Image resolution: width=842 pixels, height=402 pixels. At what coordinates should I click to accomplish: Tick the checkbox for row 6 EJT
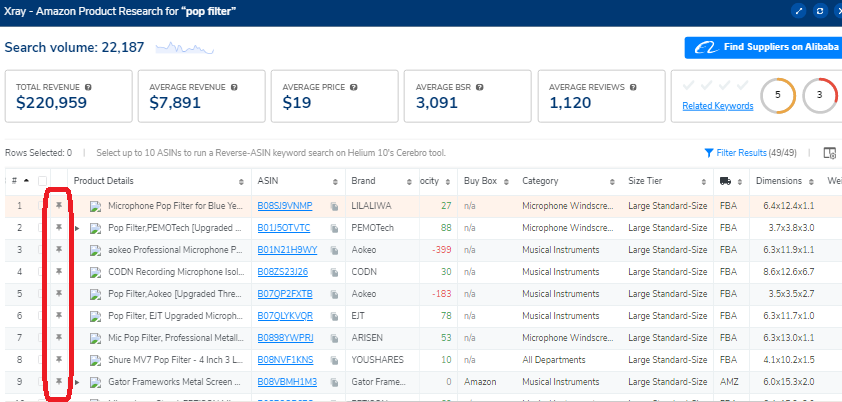[x=41, y=316]
